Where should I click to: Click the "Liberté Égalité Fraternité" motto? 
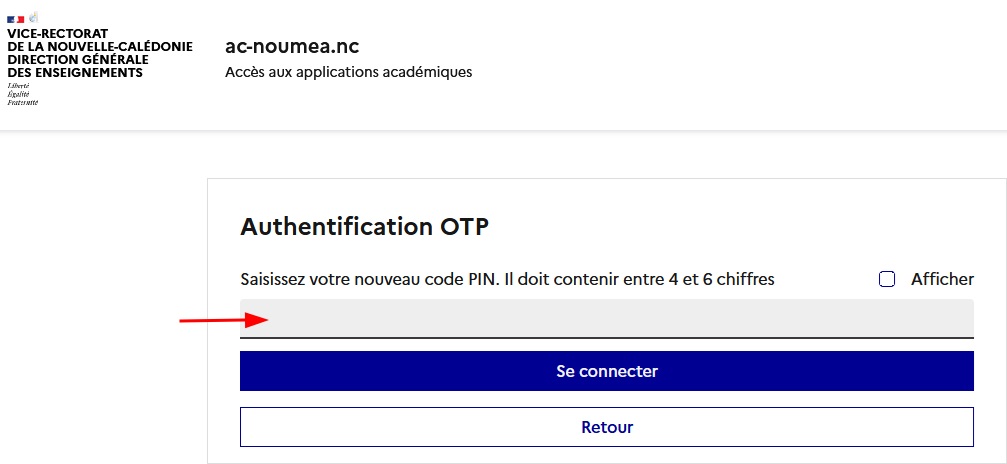tap(22, 94)
